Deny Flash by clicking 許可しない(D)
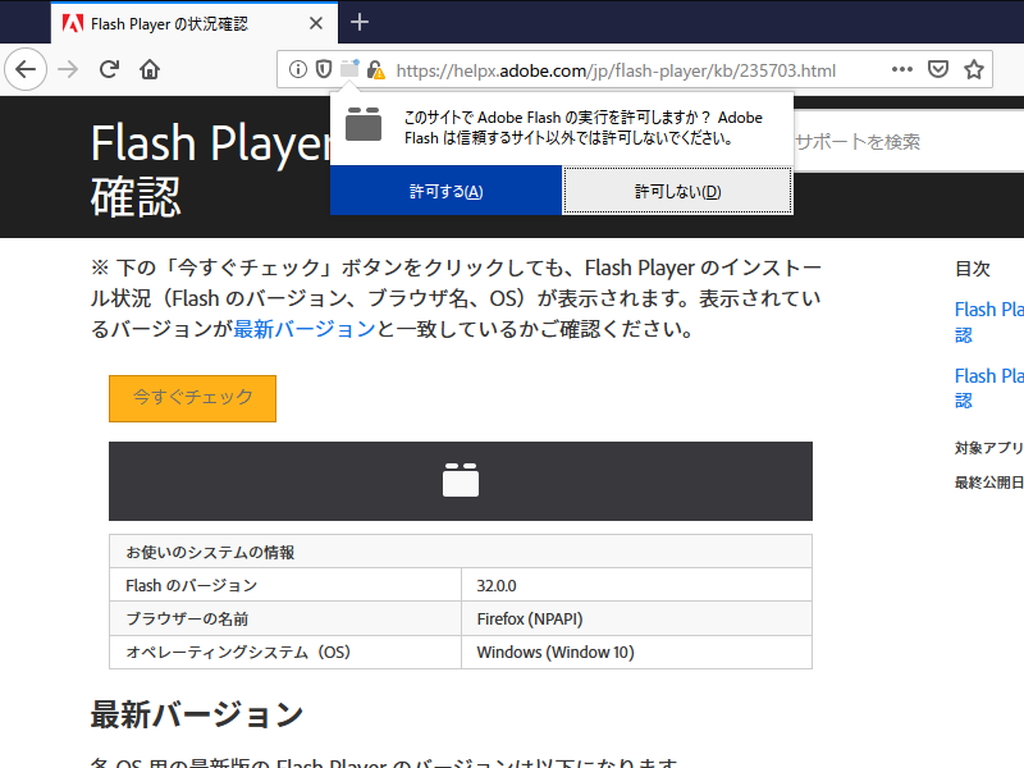The height and width of the screenshot is (768, 1024). (x=678, y=190)
